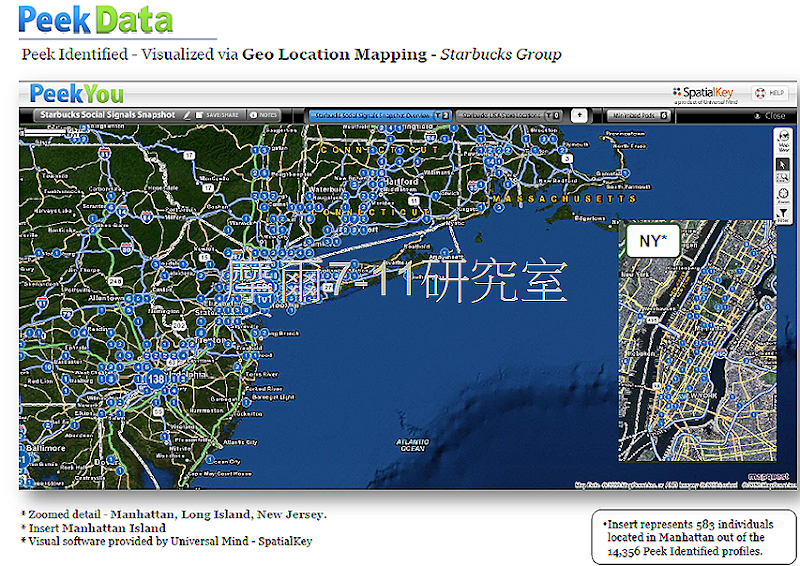The image size is (800, 566).
Task: Close the dashboard via Close button
Action: pos(770,116)
